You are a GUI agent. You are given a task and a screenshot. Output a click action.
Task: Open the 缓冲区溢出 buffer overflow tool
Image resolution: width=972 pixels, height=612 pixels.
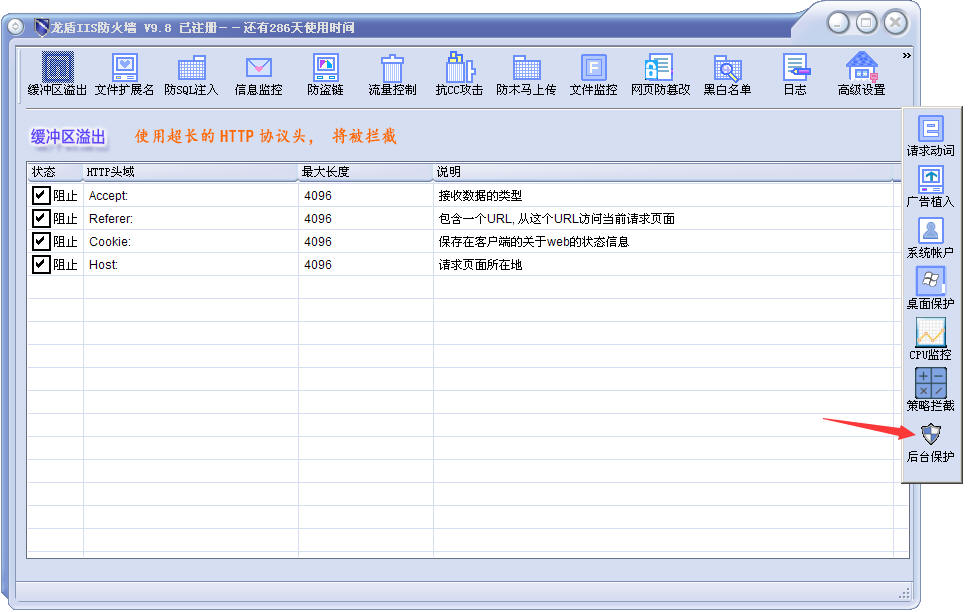coord(57,74)
